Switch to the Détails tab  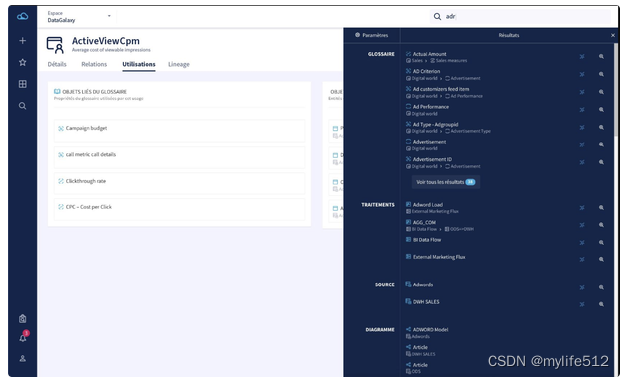[57, 64]
